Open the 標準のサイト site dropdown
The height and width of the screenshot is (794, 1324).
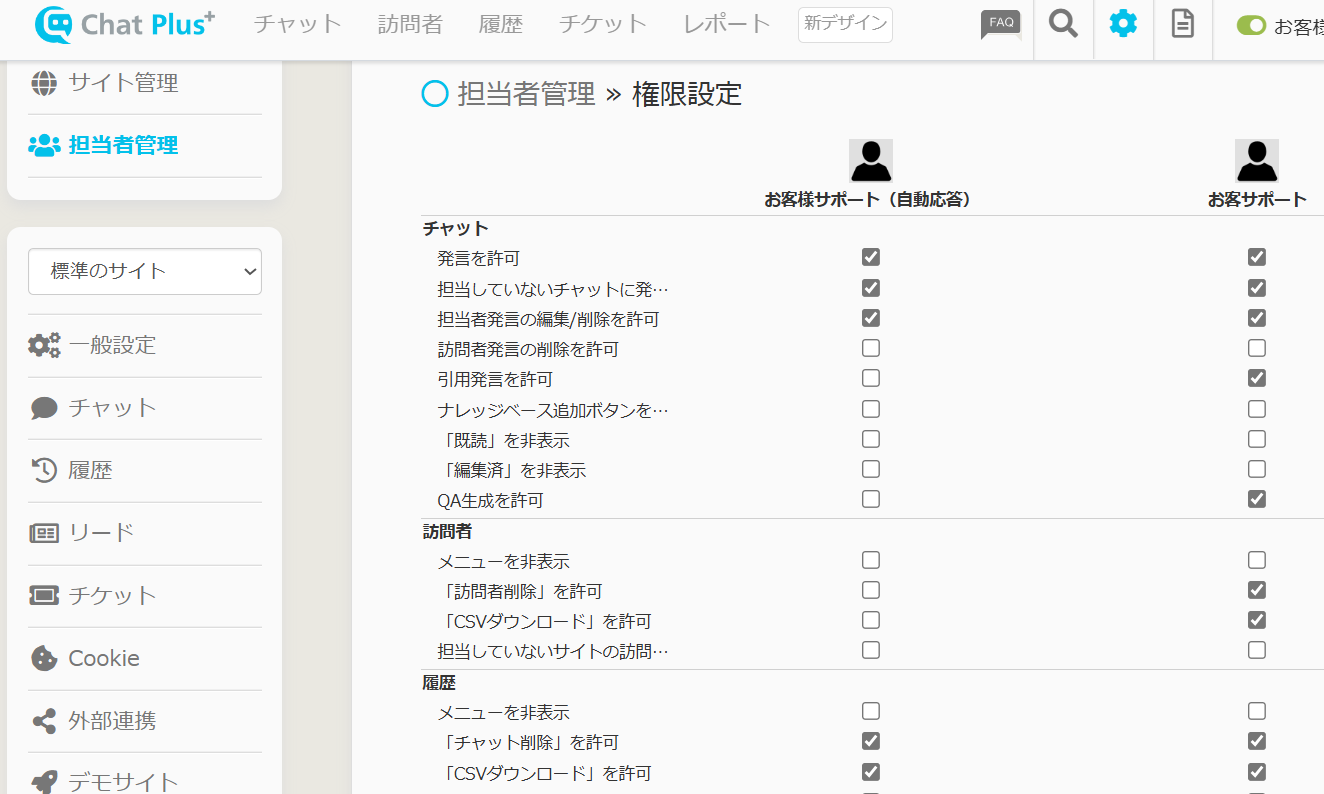click(x=145, y=271)
